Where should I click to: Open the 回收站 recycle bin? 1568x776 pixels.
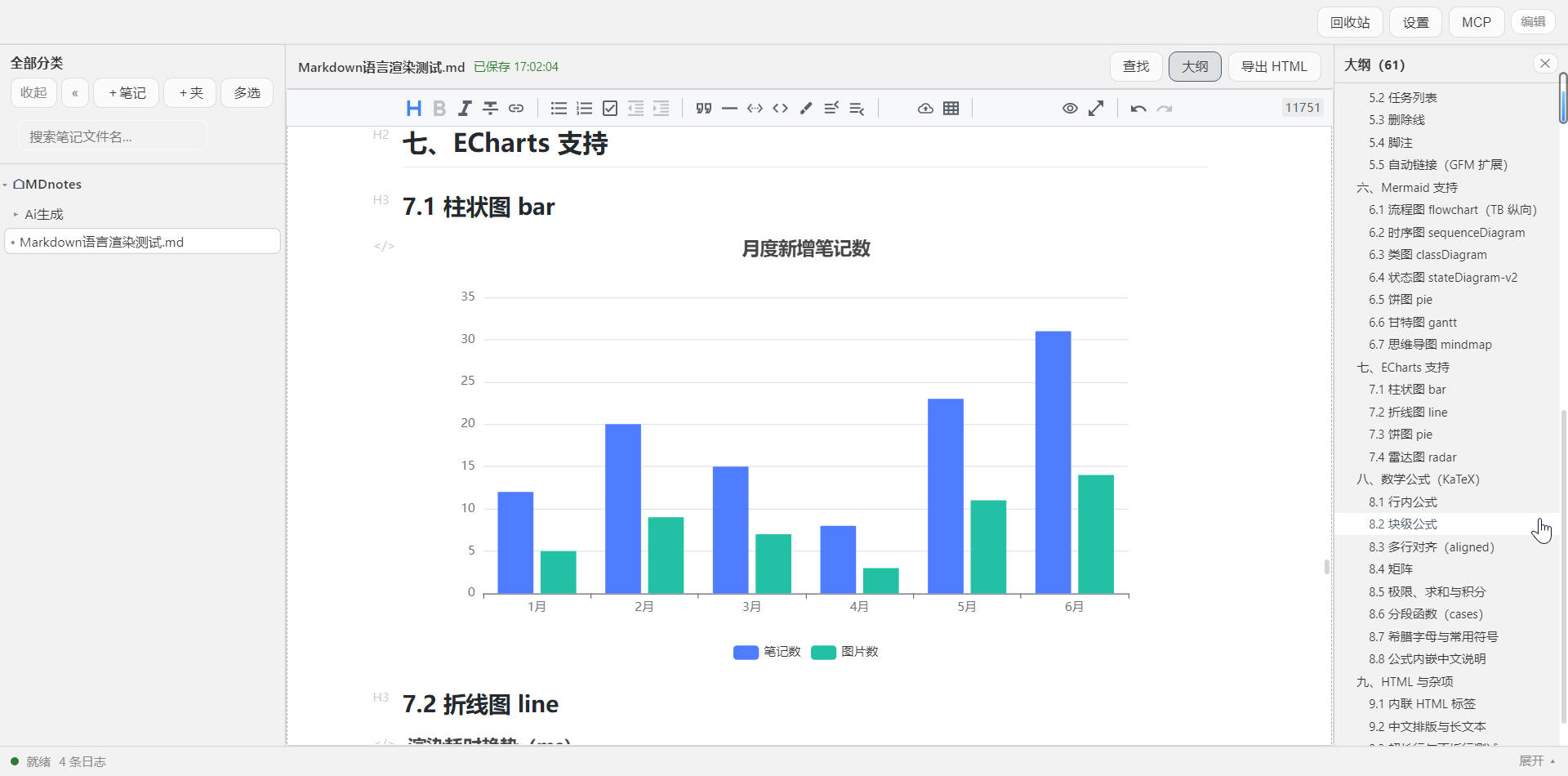1350,22
